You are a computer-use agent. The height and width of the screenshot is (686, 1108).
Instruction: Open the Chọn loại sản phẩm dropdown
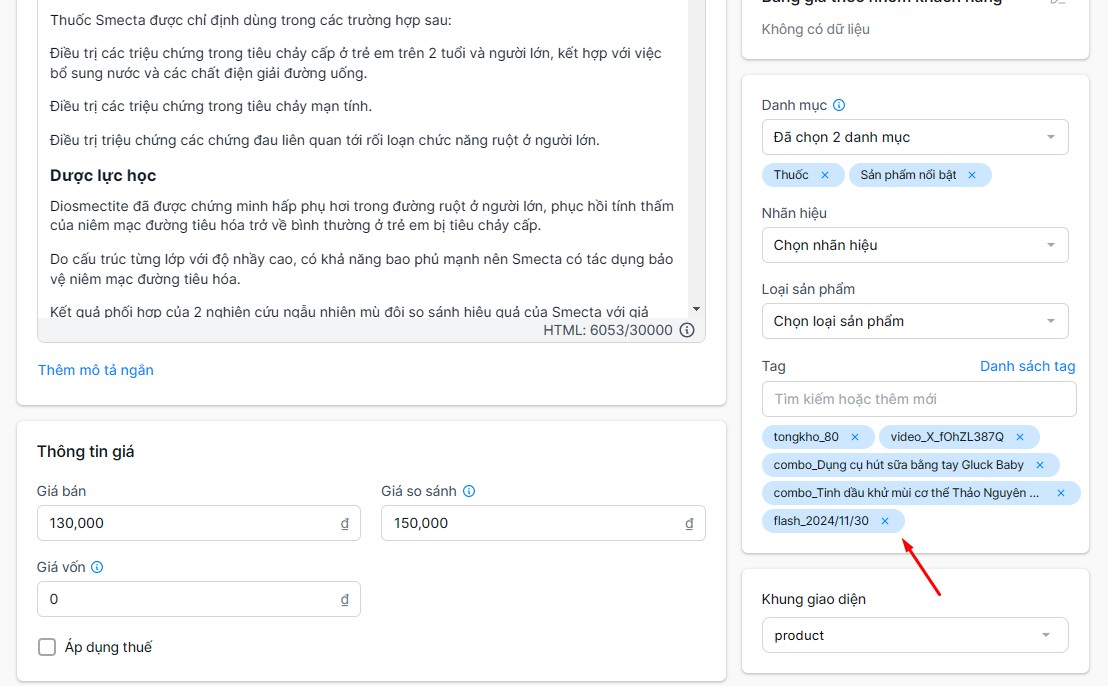[915, 321]
